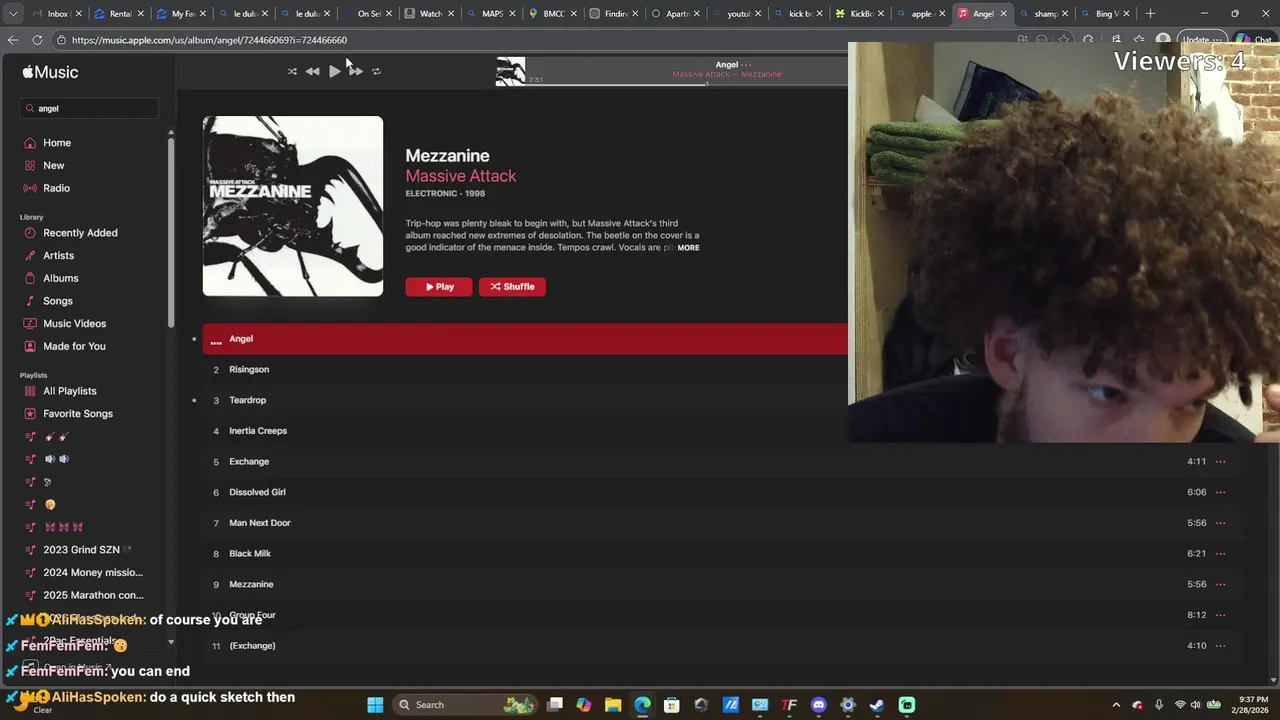Select track 9 Mezzanine

tap(251, 584)
